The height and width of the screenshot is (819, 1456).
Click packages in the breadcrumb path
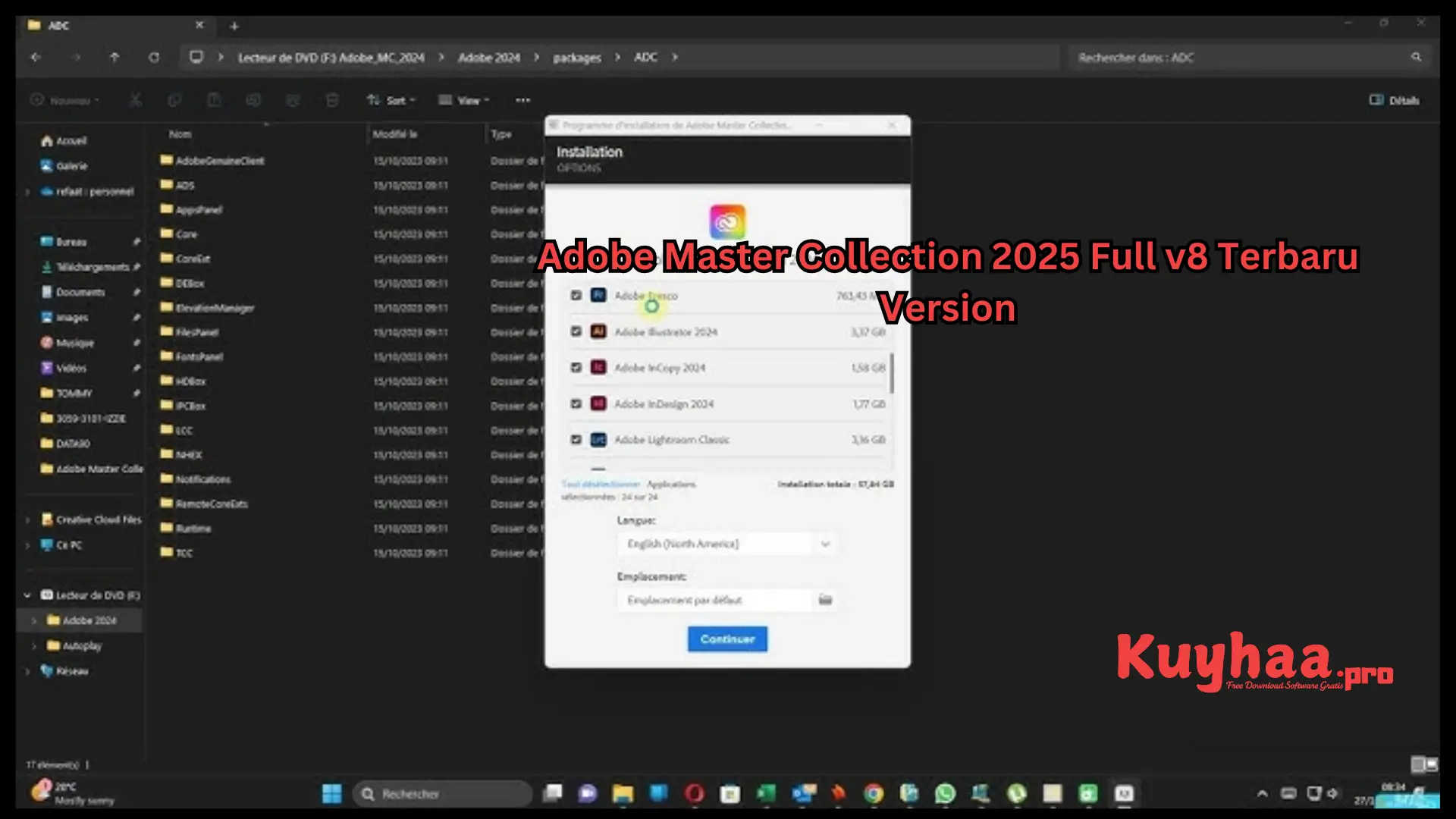coord(576,57)
